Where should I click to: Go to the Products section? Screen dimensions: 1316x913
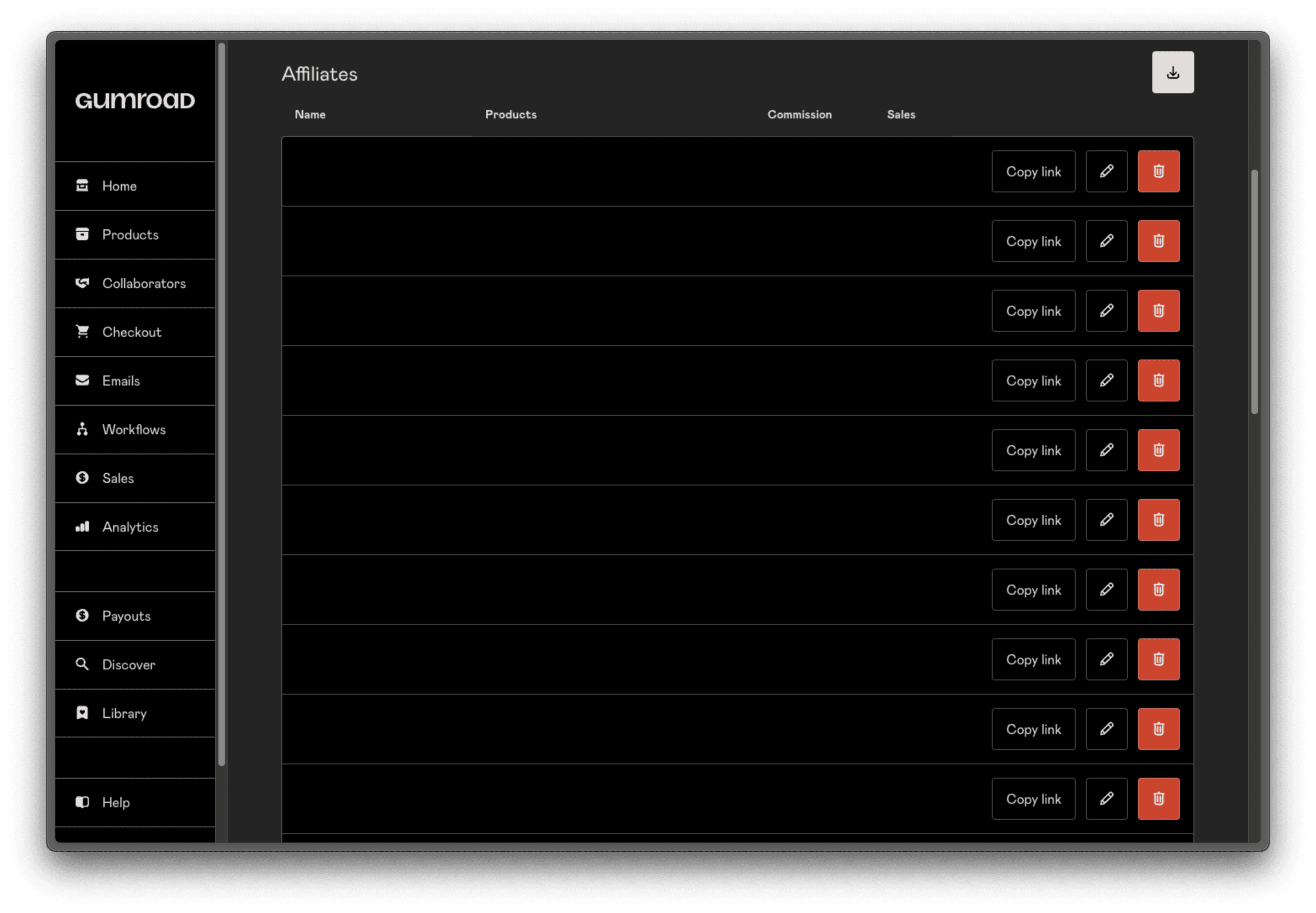tap(130, 234)
